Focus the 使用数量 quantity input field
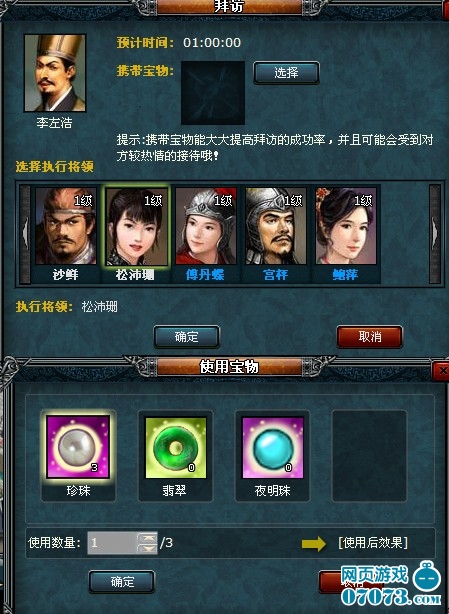 [x=113, y=543]
